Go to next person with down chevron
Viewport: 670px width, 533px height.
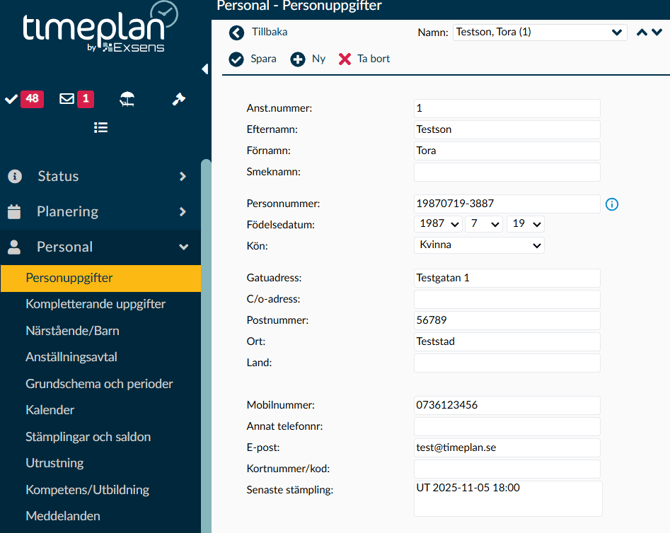657,32
